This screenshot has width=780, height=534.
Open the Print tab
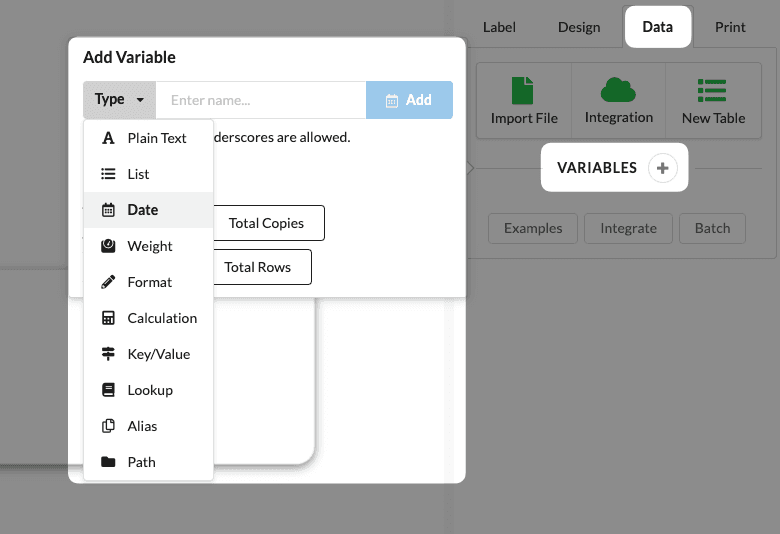click(730, 27)
